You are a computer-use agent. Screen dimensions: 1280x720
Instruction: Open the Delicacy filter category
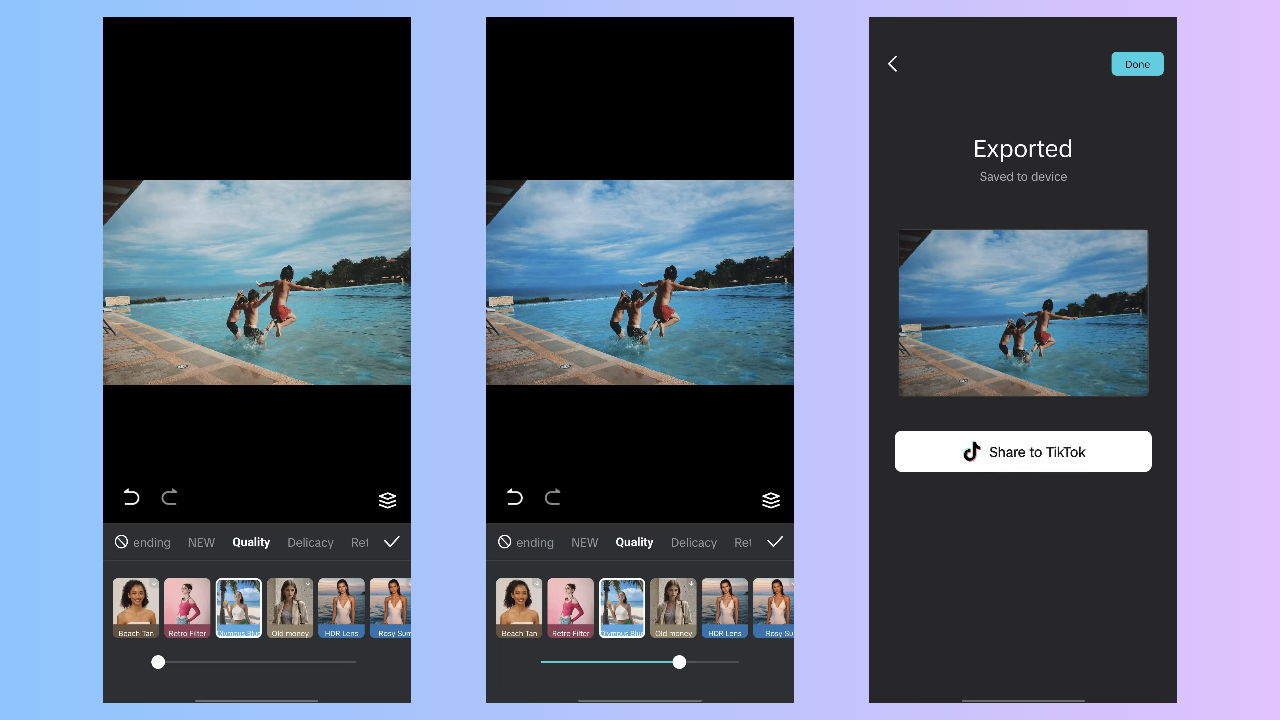click(310, 542)
